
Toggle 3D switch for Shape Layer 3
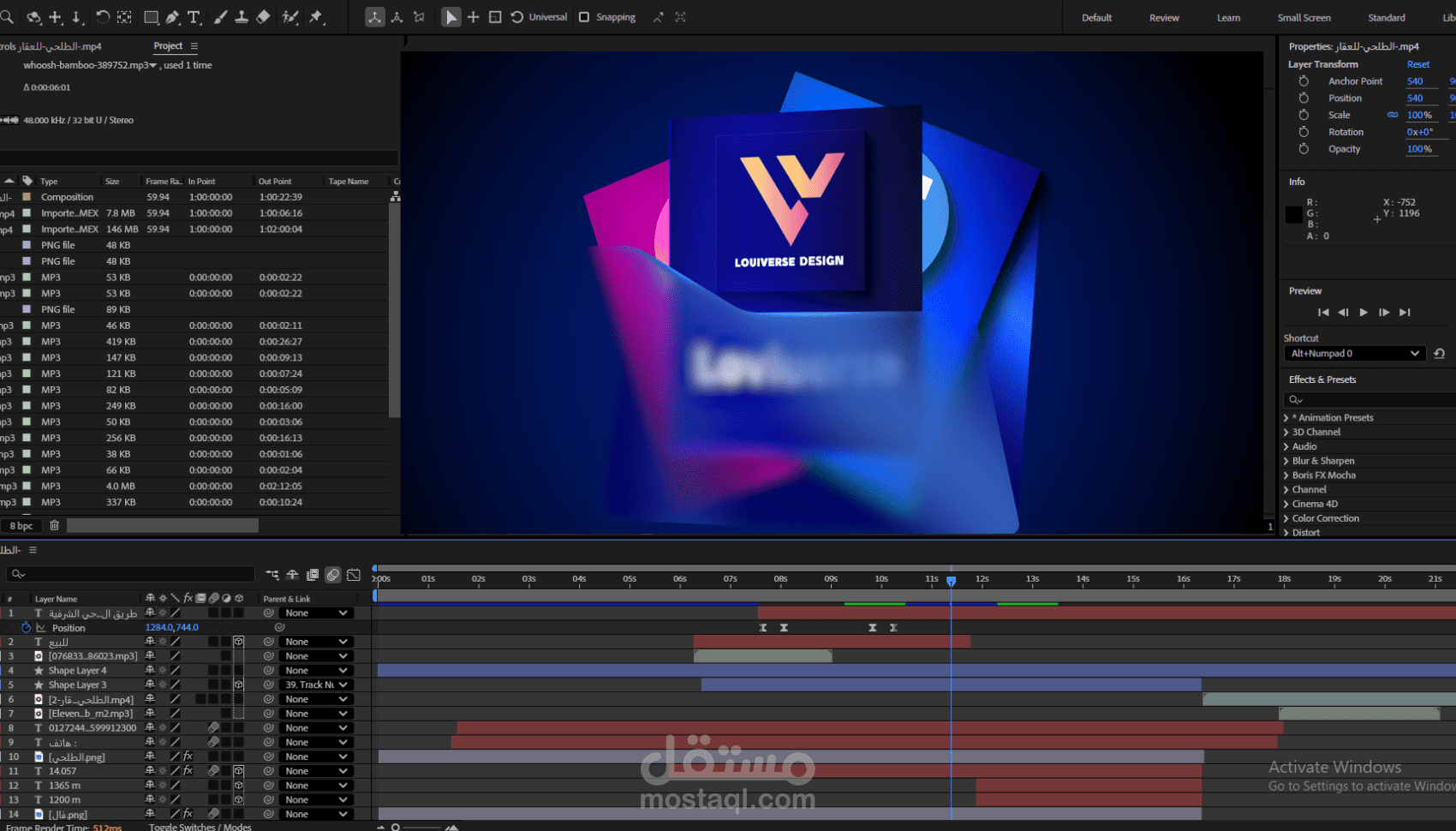[239, 685]
